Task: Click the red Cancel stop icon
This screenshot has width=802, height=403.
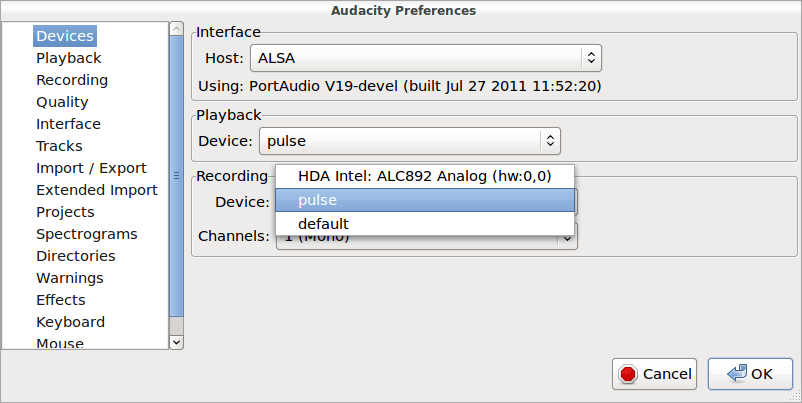Action: 628,374
